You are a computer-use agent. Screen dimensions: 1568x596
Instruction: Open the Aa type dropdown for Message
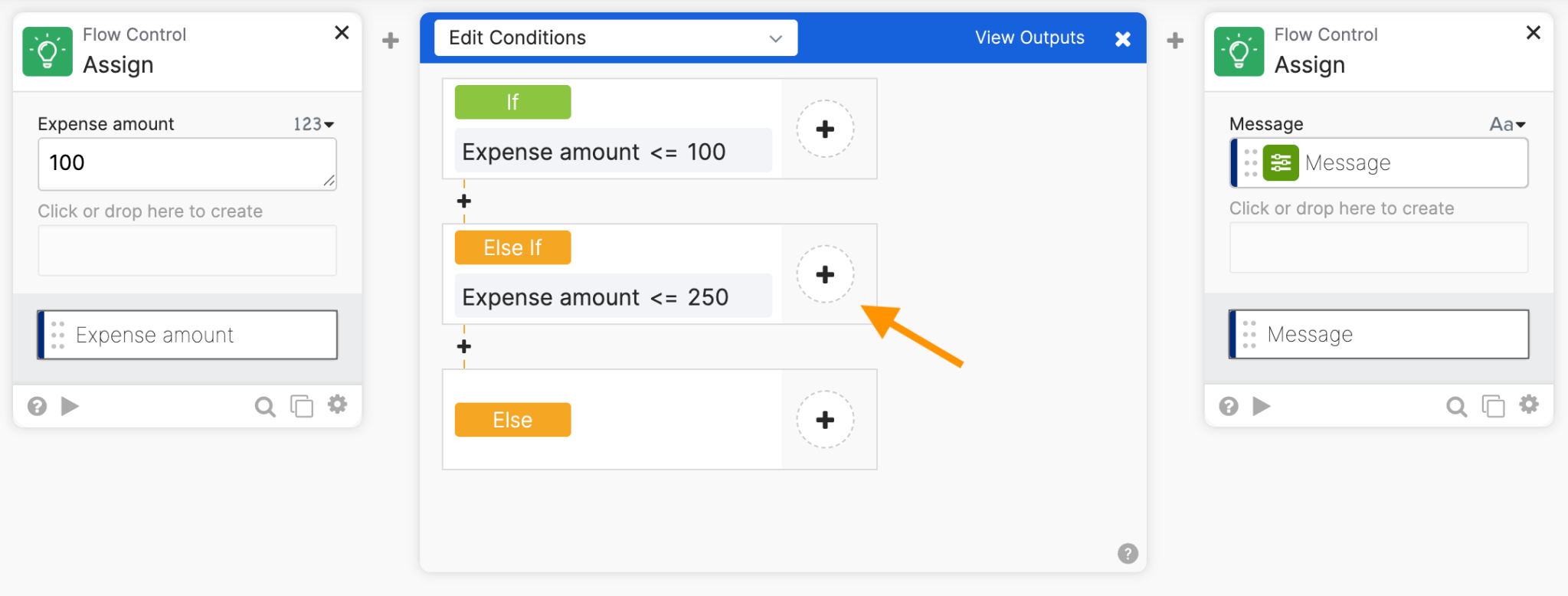(x=1507, y=124)
